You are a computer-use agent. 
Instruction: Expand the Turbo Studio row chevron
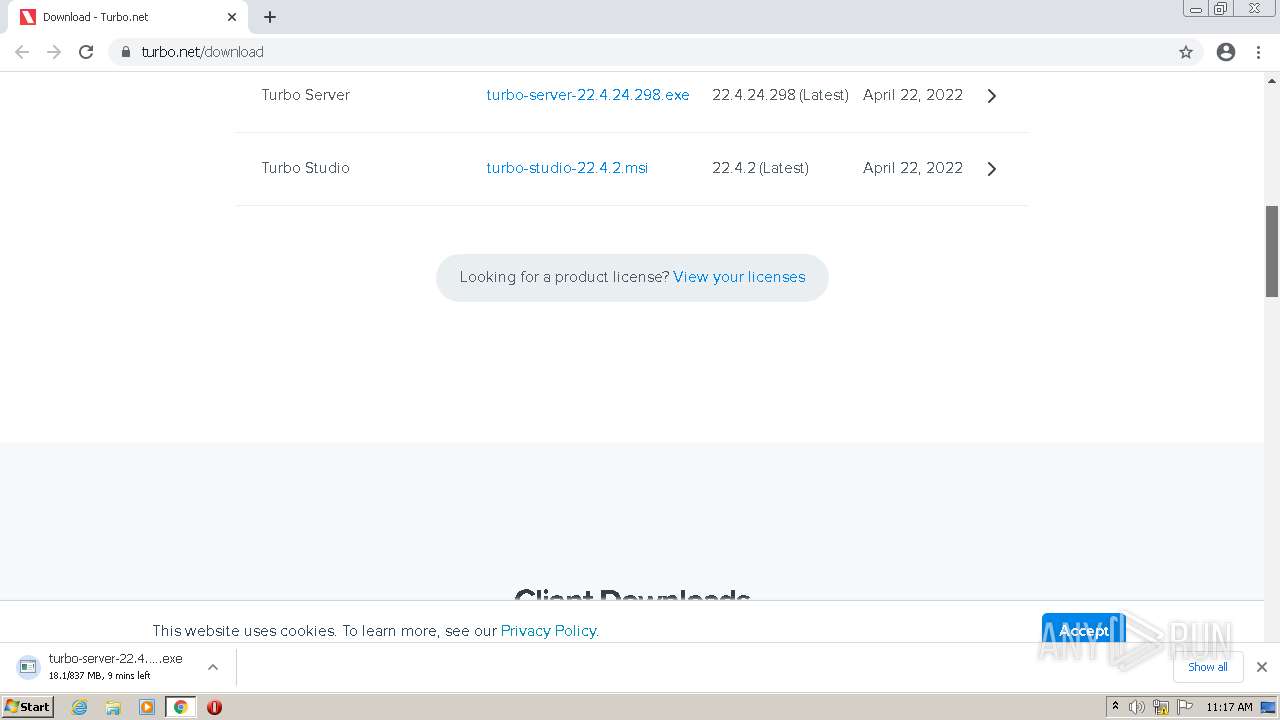[x=992, y=169]
